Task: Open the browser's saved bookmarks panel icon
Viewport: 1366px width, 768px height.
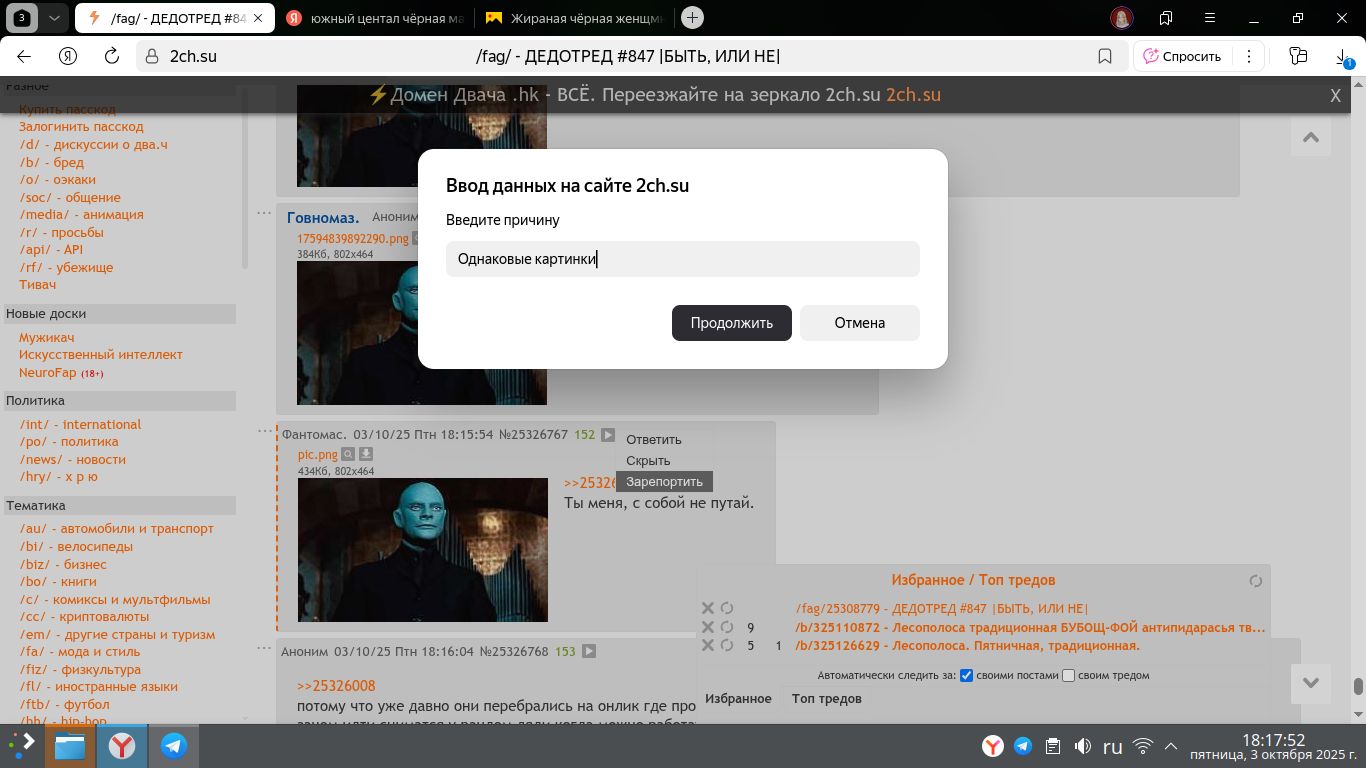Action: [1166, 18]
